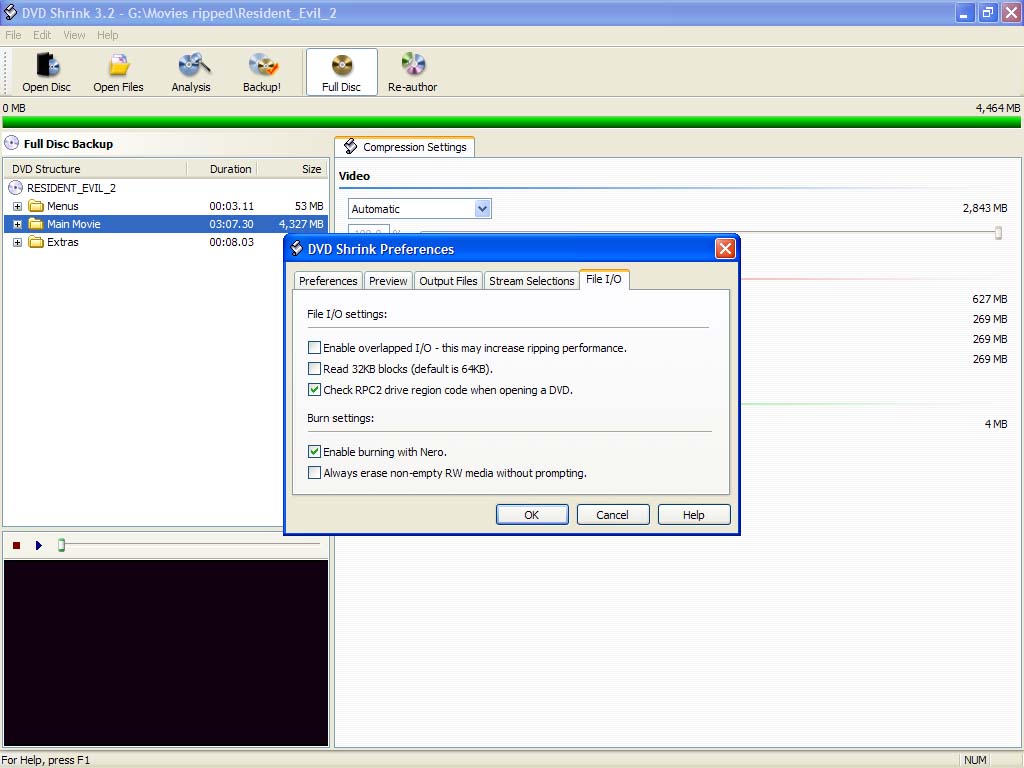1024x768 pixels.
Task: Sort by Size column header
Action: [x=293, y=169]
